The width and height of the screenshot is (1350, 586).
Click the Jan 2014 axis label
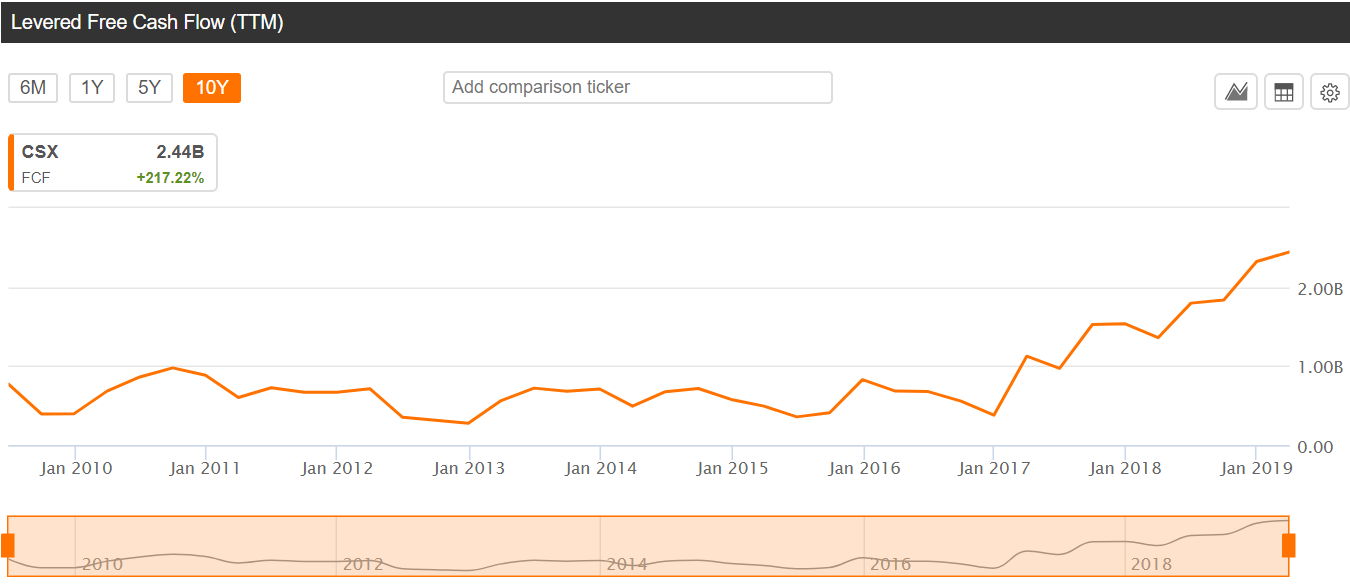[601, 468]
